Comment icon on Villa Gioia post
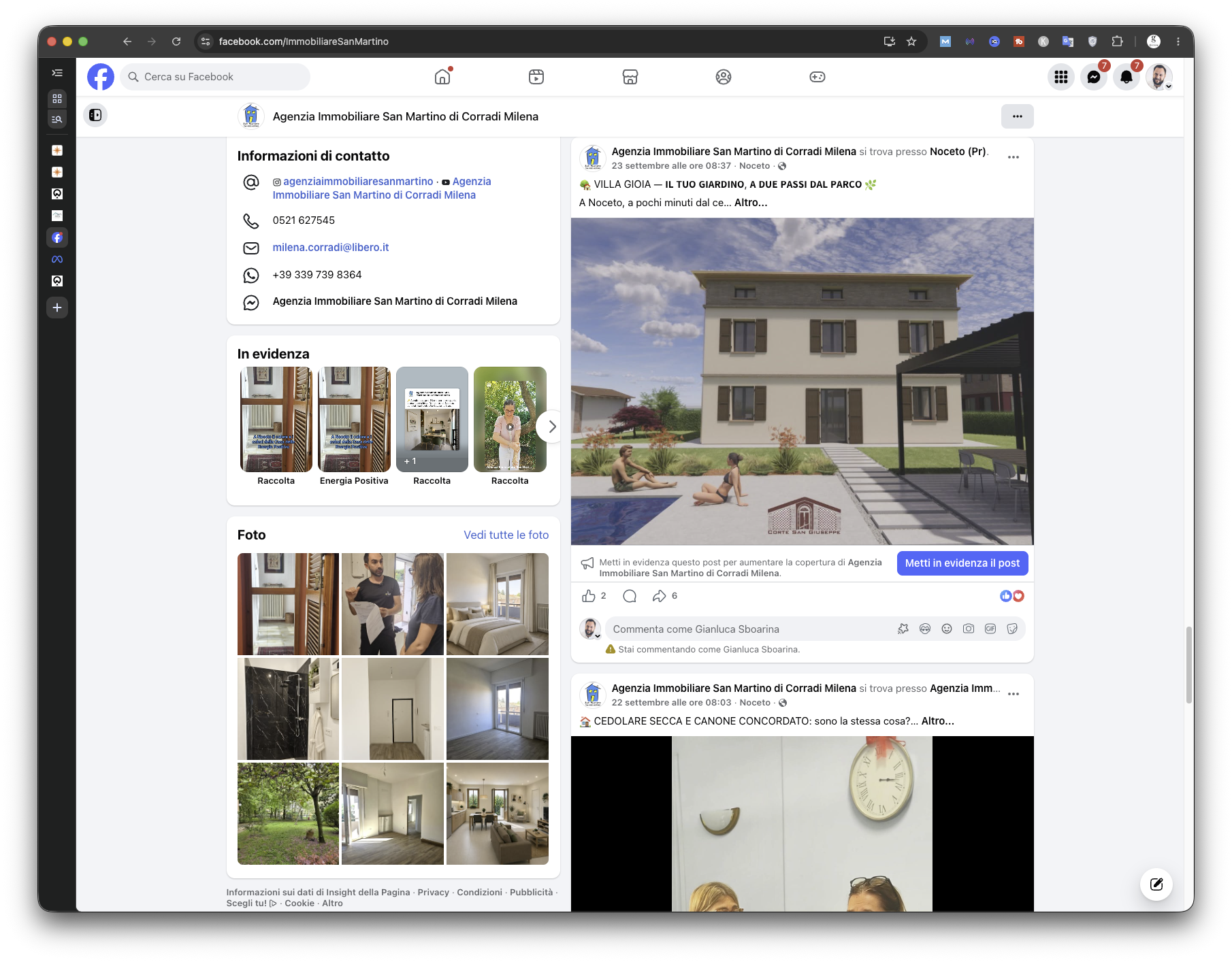 pos(630,596)
